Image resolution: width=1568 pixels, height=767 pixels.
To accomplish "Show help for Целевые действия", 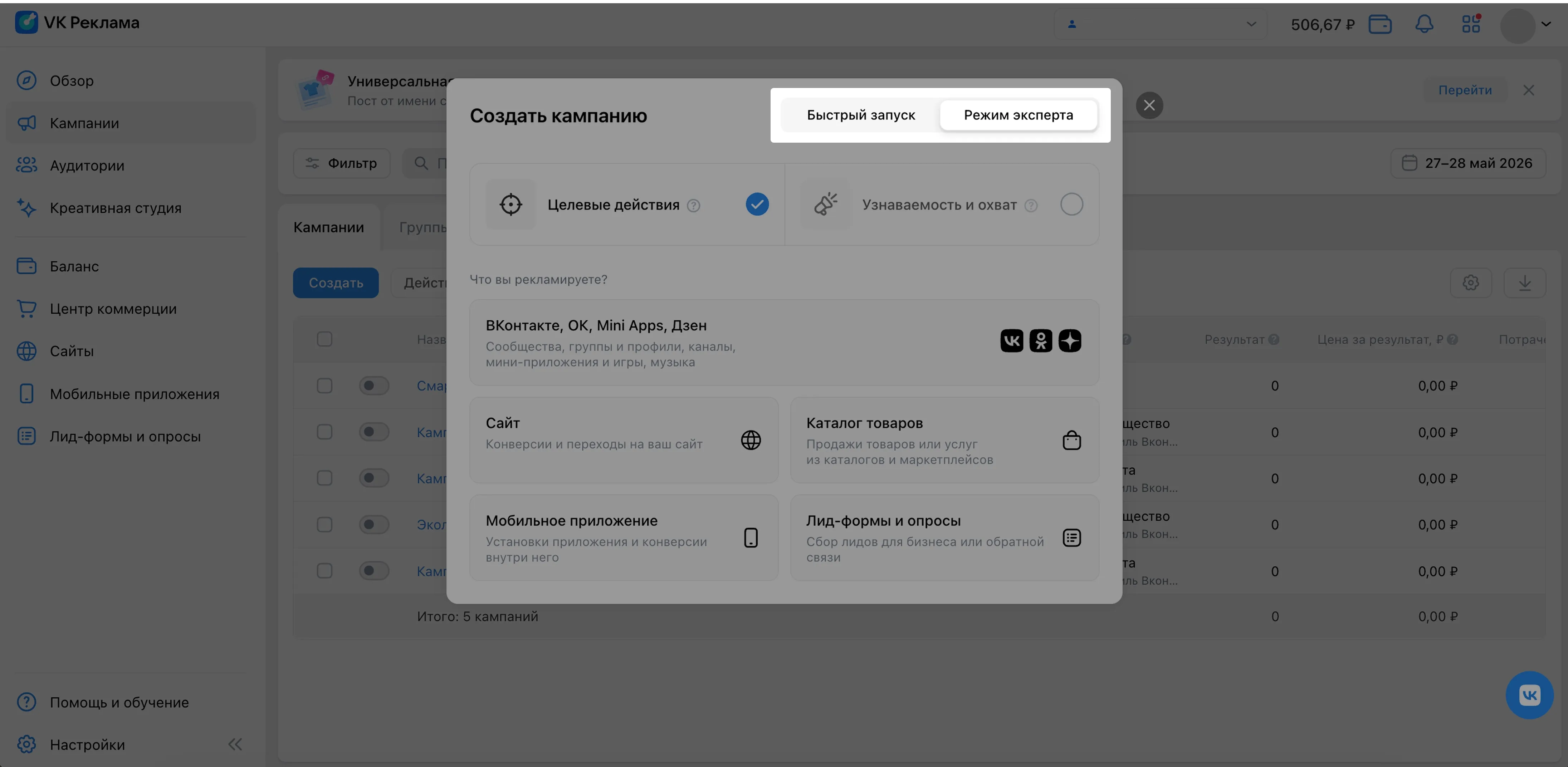I will [693, 206].
